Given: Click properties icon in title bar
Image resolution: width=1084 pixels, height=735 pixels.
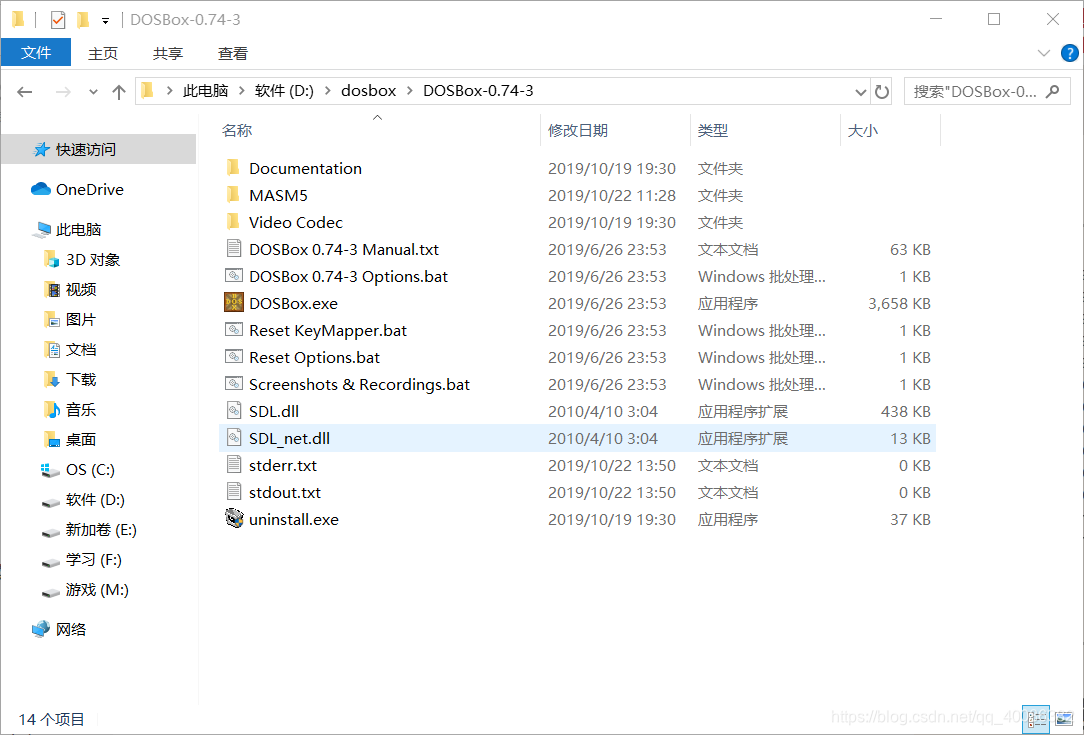Looking at the screenshot, I should coord(58,20).
